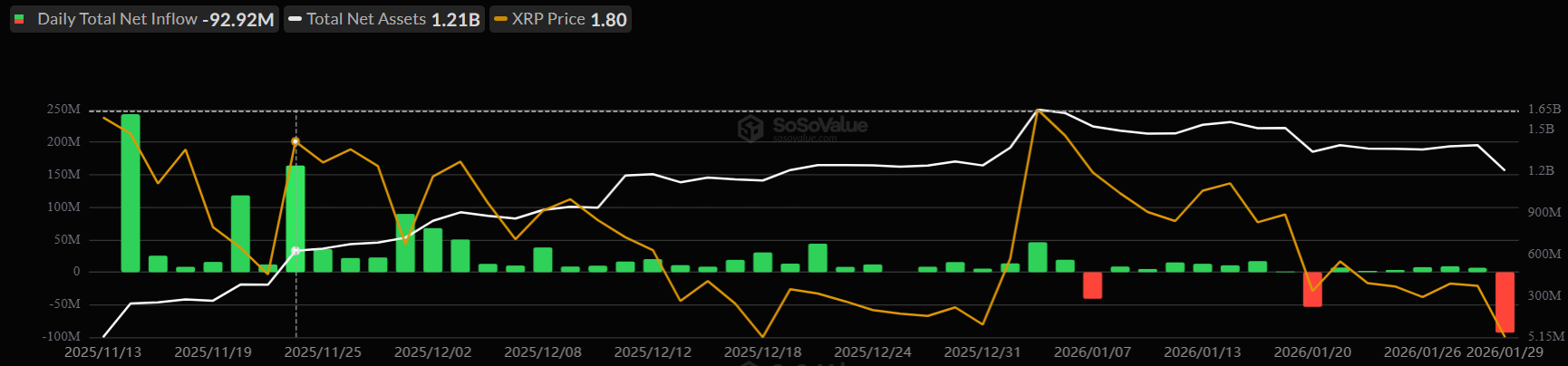Click the red-green Daily Inflow legend icon
The image size is (1568, 366).
(19, 19)
